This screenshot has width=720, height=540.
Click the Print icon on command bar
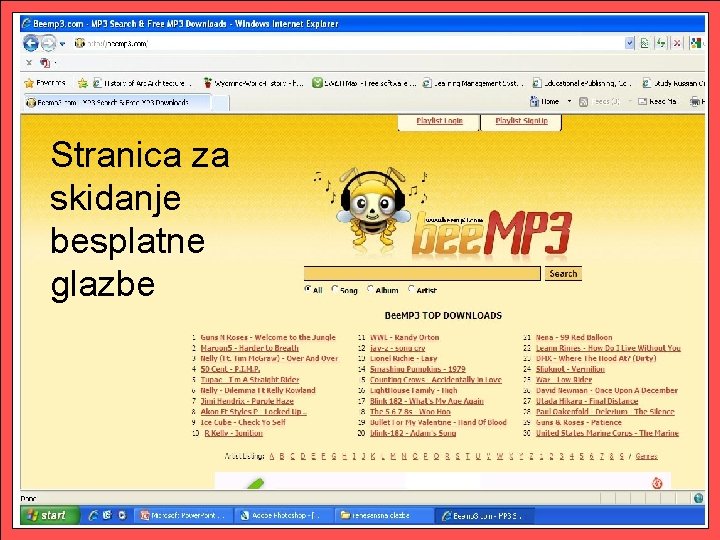pyautogui.click(x=695, y=101)
